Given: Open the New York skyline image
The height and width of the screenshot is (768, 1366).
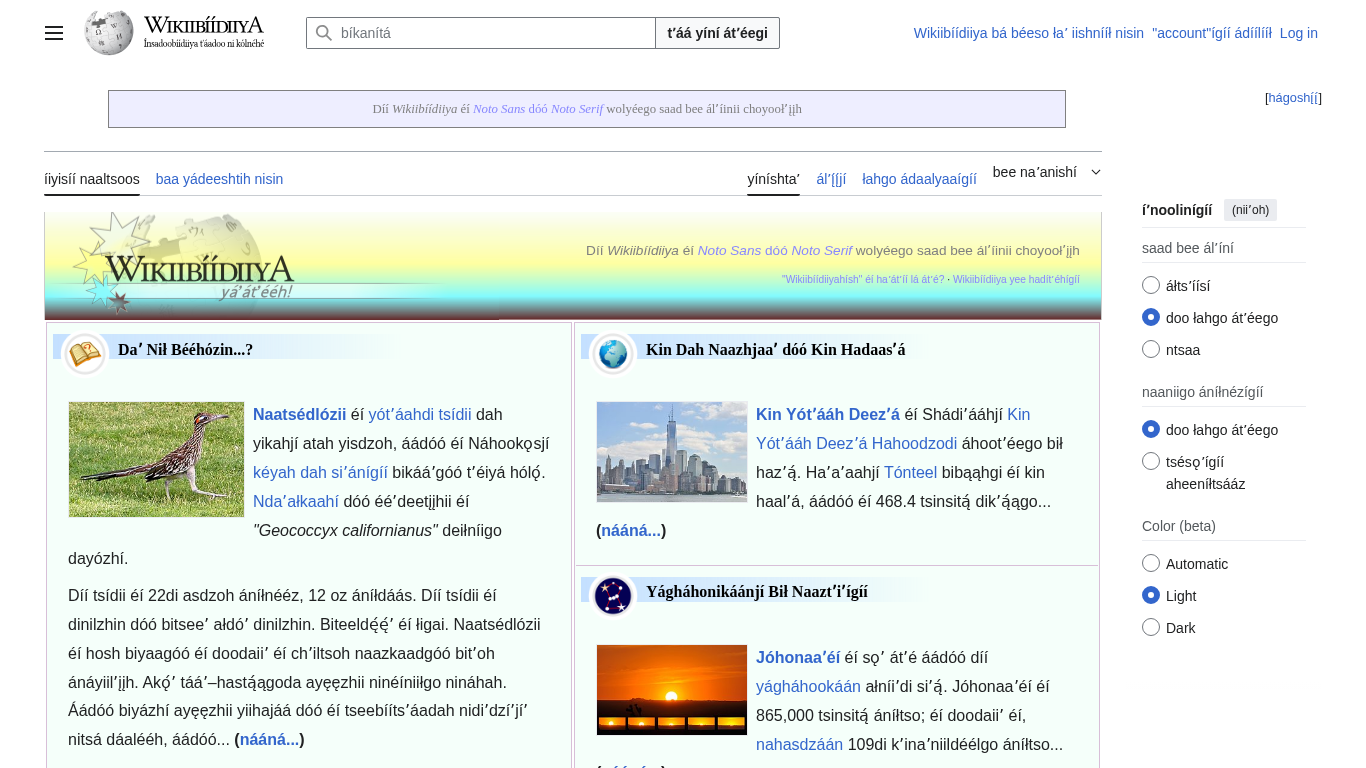Looking at the screenshot, I should (x=672, y=452).
